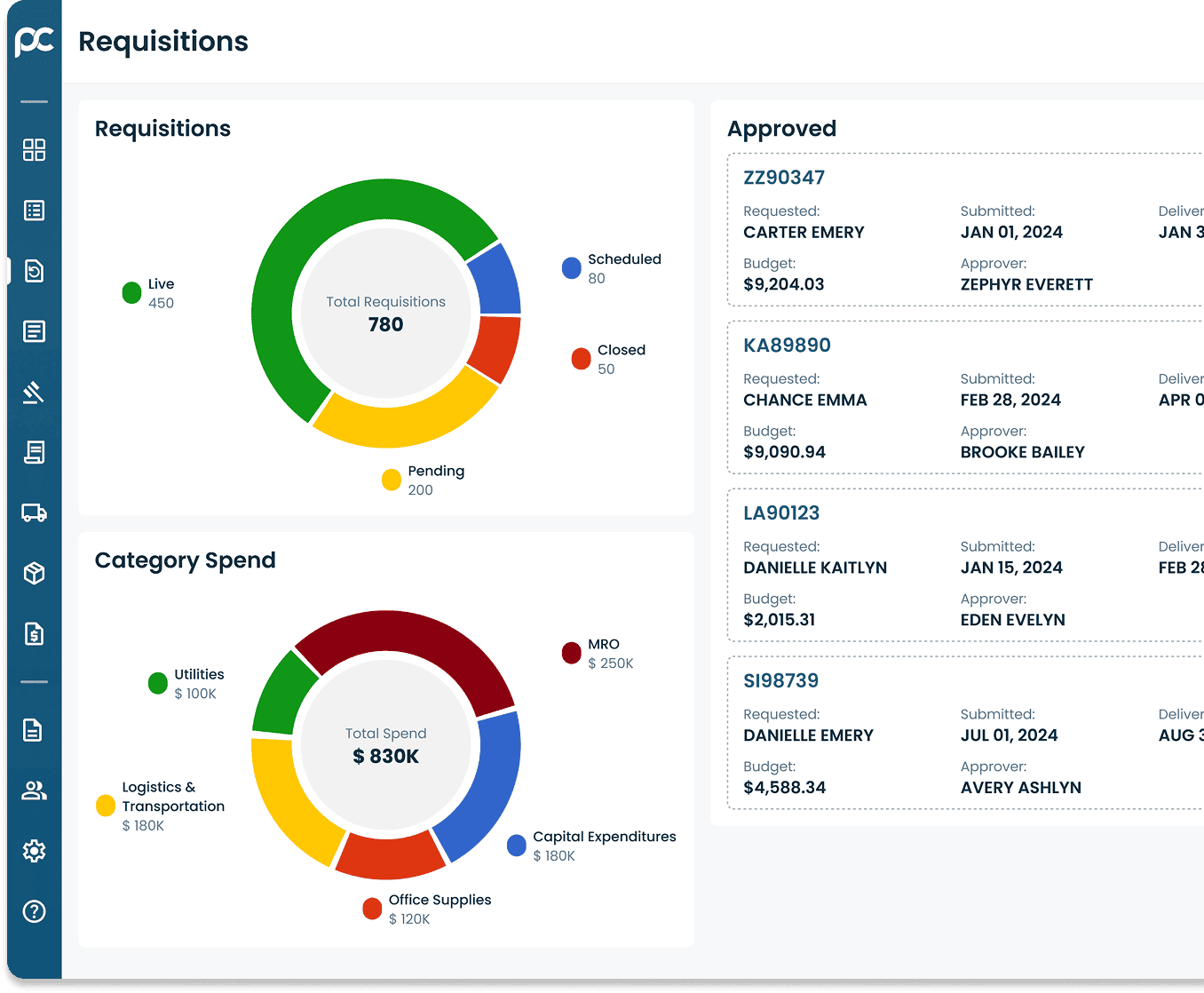Click the Total Requisitions donut center
Viewport: 1204px width, 993px height.
click(x=385, y=314)
